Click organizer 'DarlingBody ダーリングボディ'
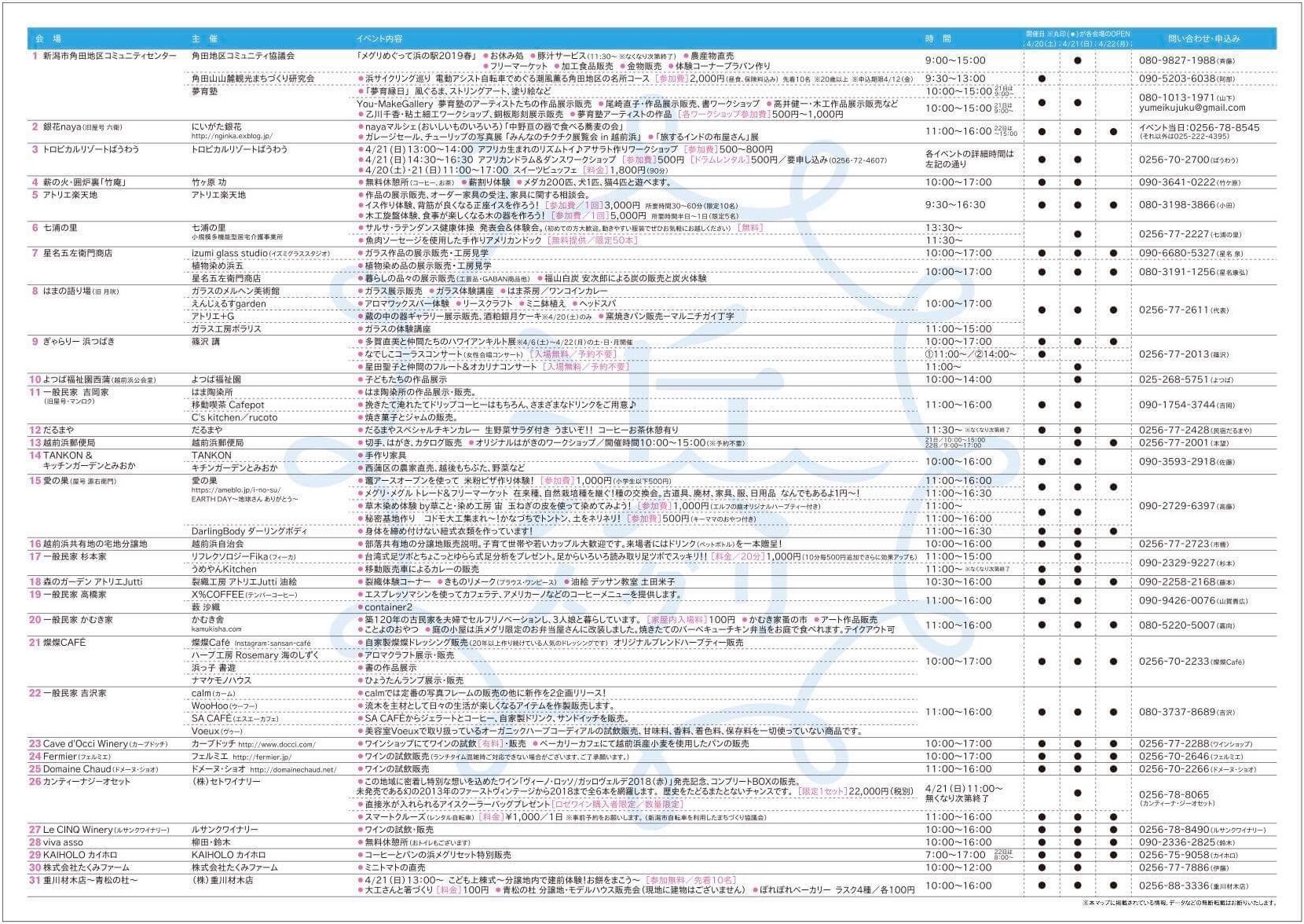1304x924 pixels. coord(250,531)
